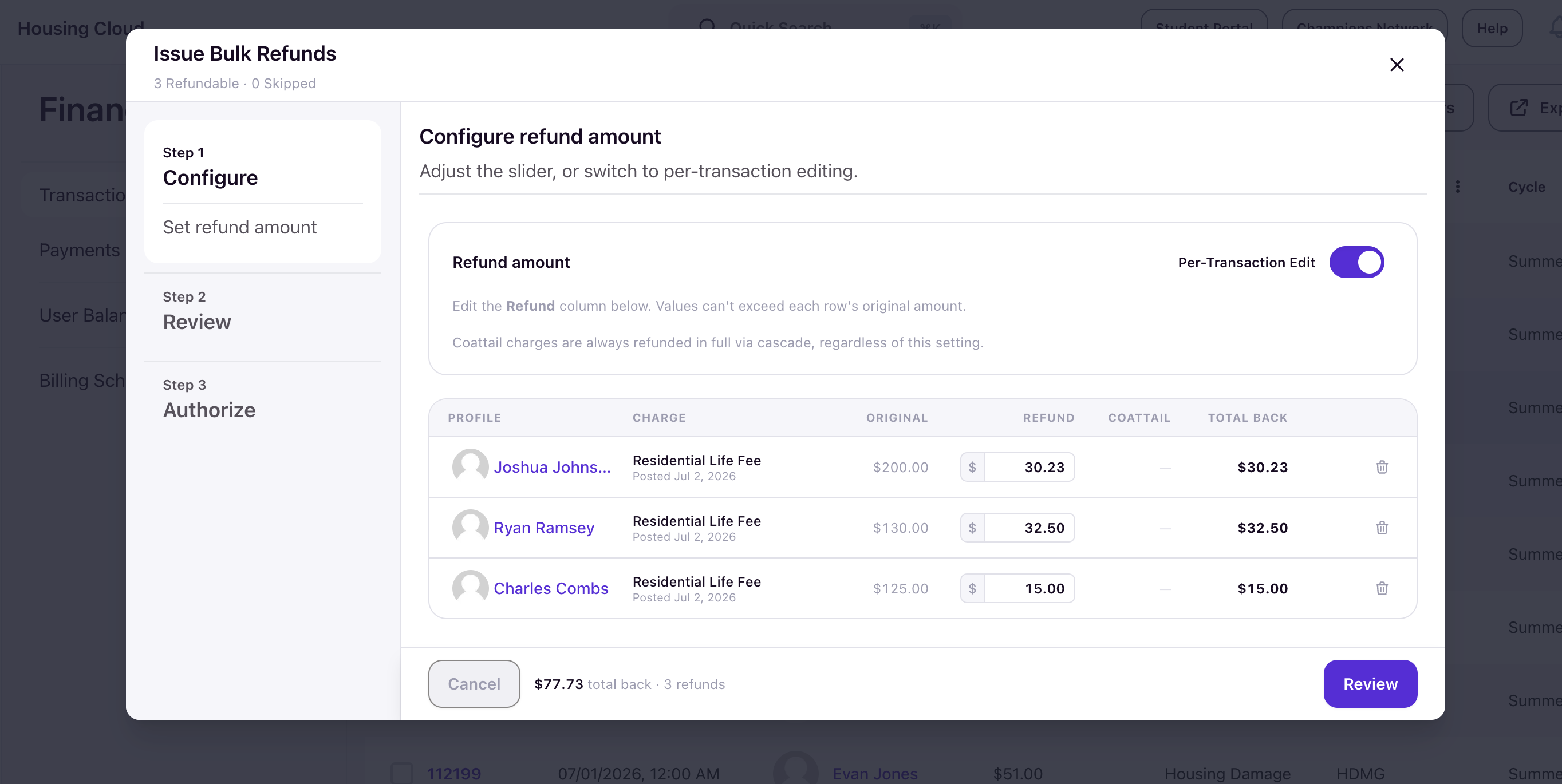Edit refund amount field showing 32.50
This screenshot has width=1562, height=784.
pyautogui.click(x=1029, y=528)
